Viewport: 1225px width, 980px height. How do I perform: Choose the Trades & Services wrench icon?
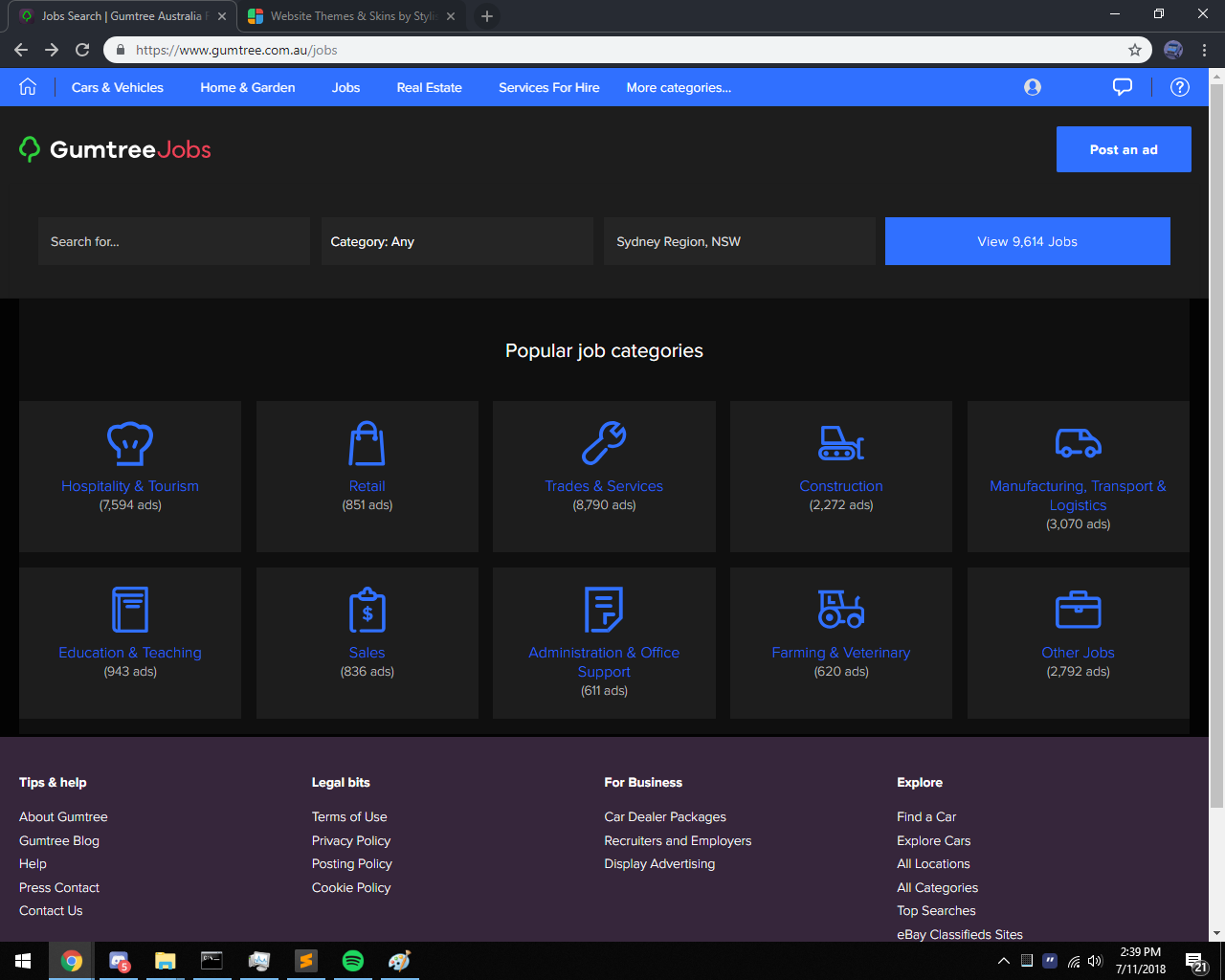(604, 443)
